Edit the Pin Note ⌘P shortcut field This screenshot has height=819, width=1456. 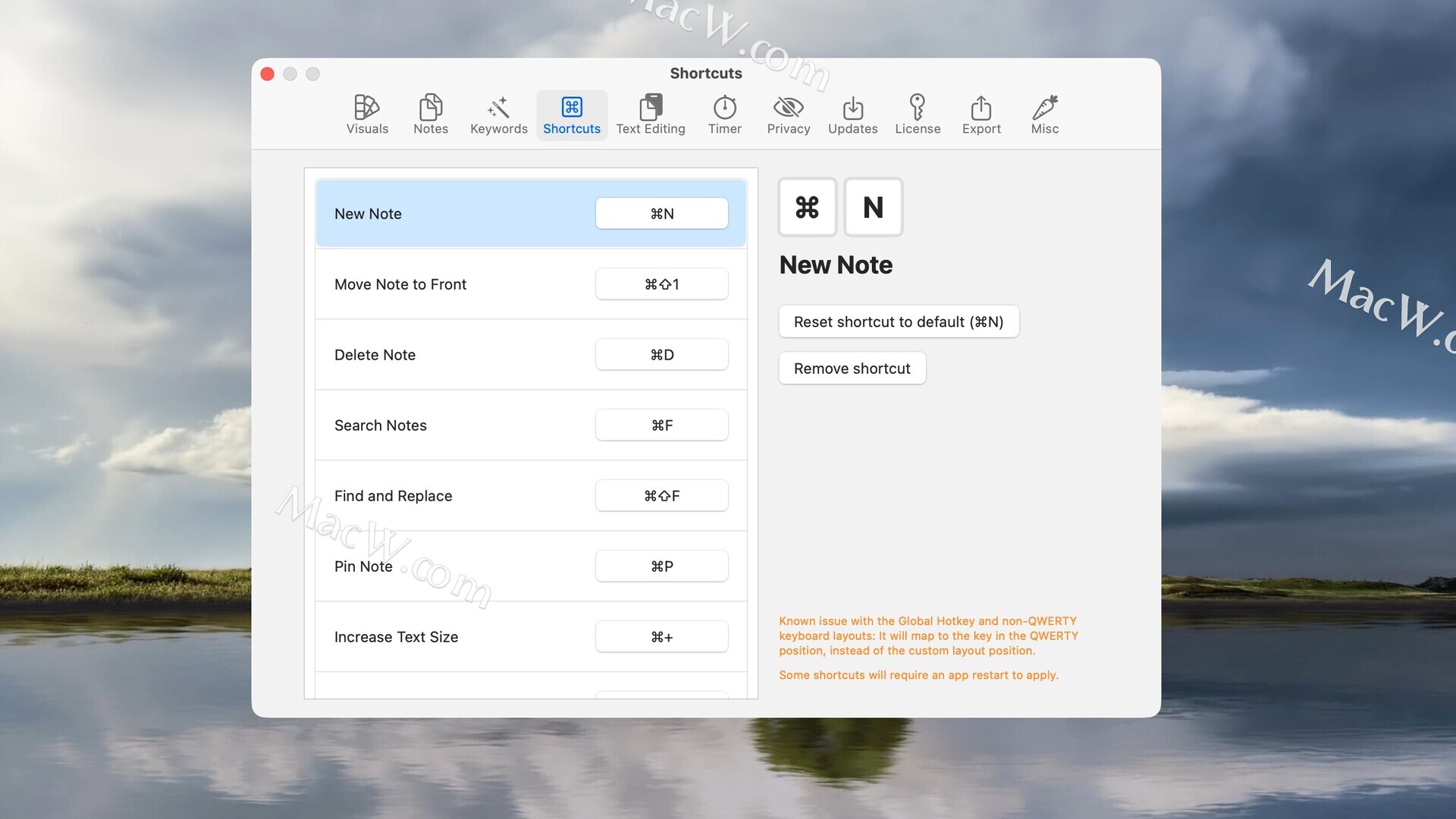[661, 566]
